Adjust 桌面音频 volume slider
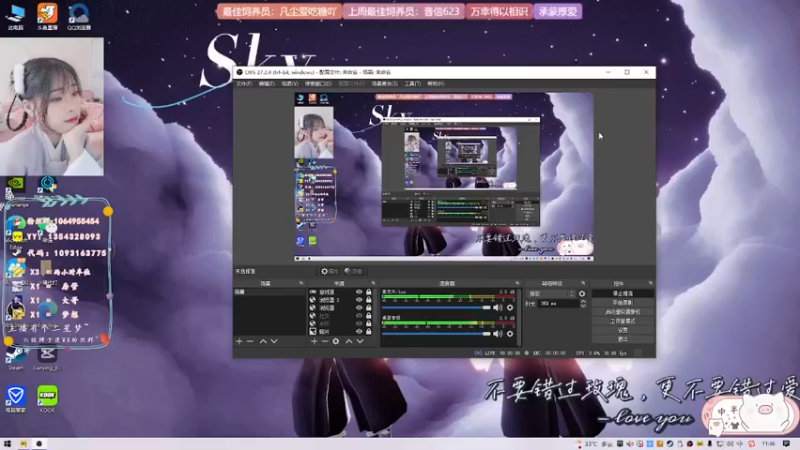The width and height of the screenshot is (800, 450). (x=436, y=334)
